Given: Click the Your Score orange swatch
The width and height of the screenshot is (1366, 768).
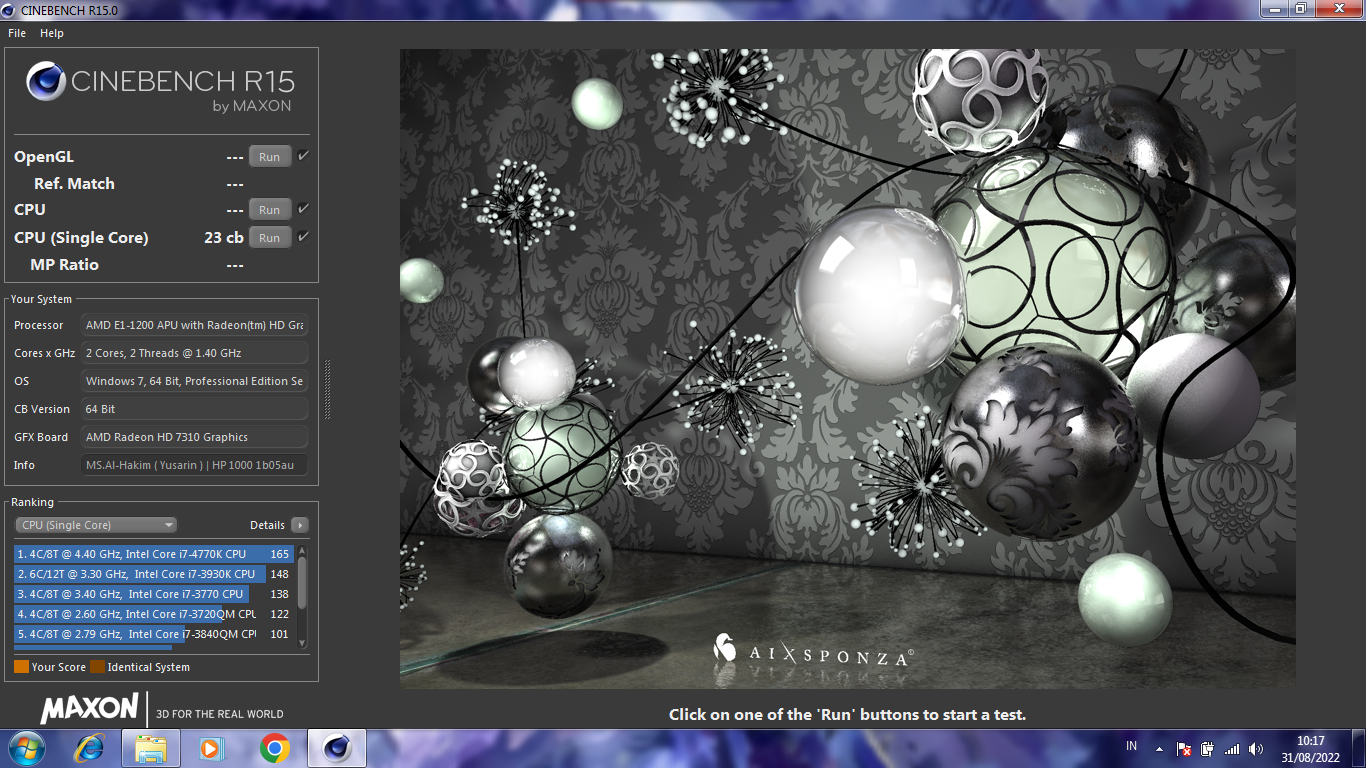Looking at the screenshot, I should (21, 667).
